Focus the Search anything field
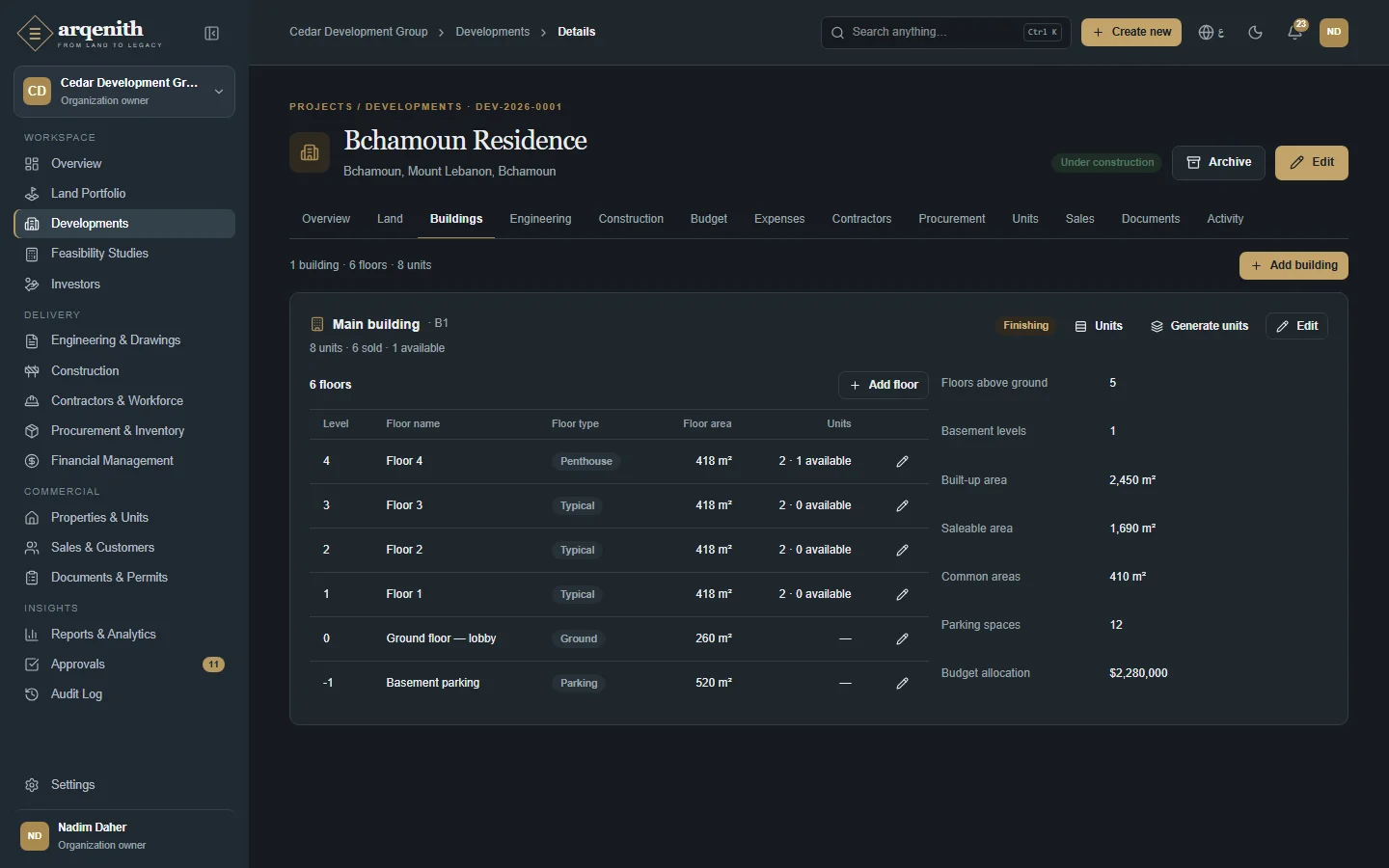The image size is (1389, 868). 945,32
